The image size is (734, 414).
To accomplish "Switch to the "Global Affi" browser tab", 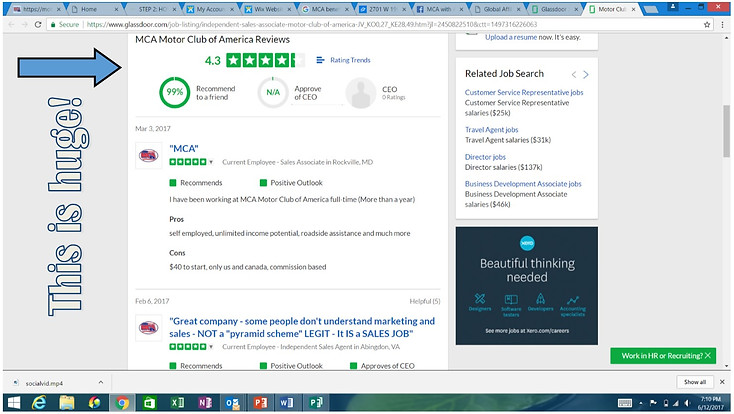I will tap(499, 9).
